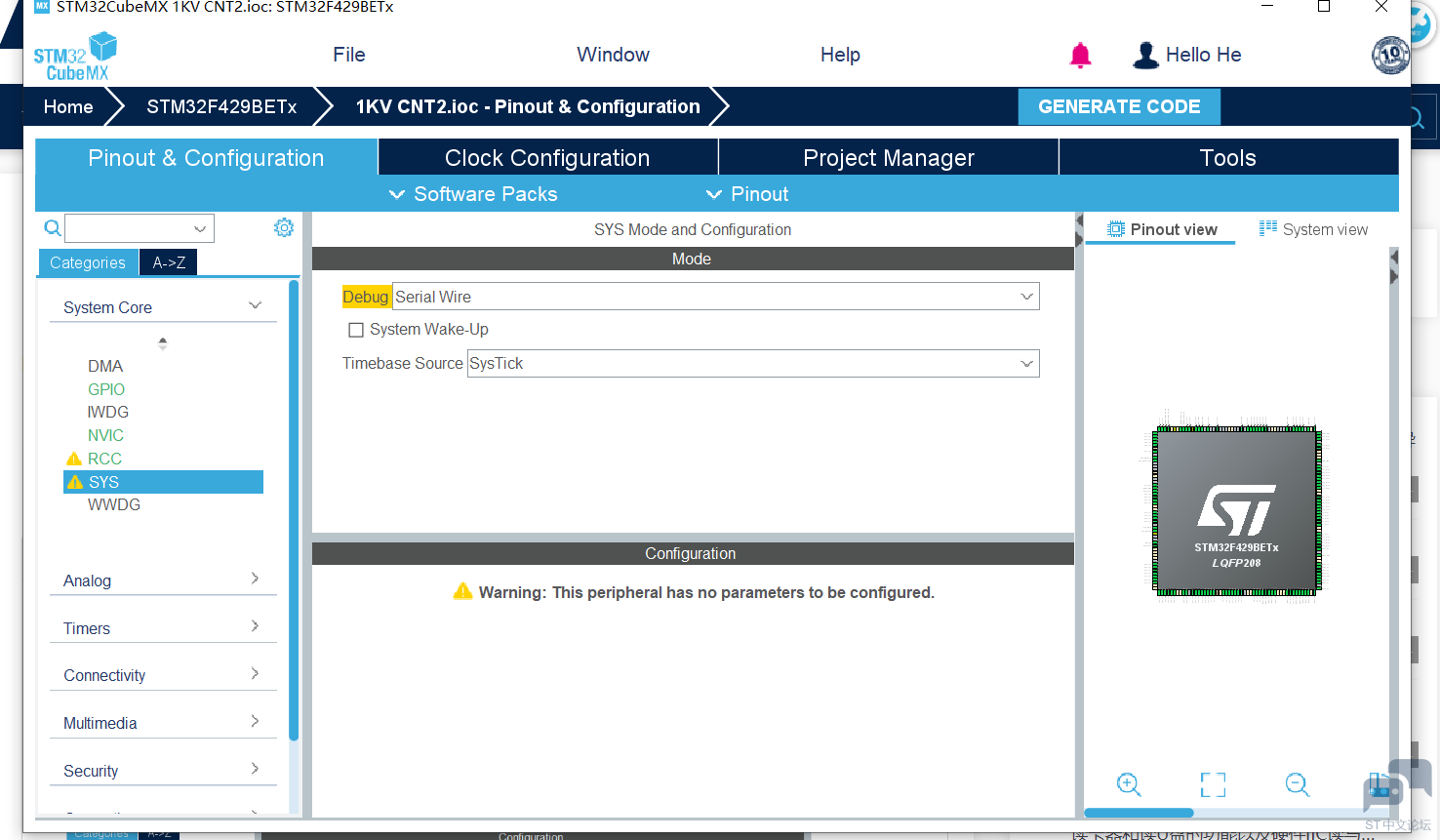This screenshot has width=1440, height=840.
Task: Click the search magnifier in categories panel
Action: [53, 228]
